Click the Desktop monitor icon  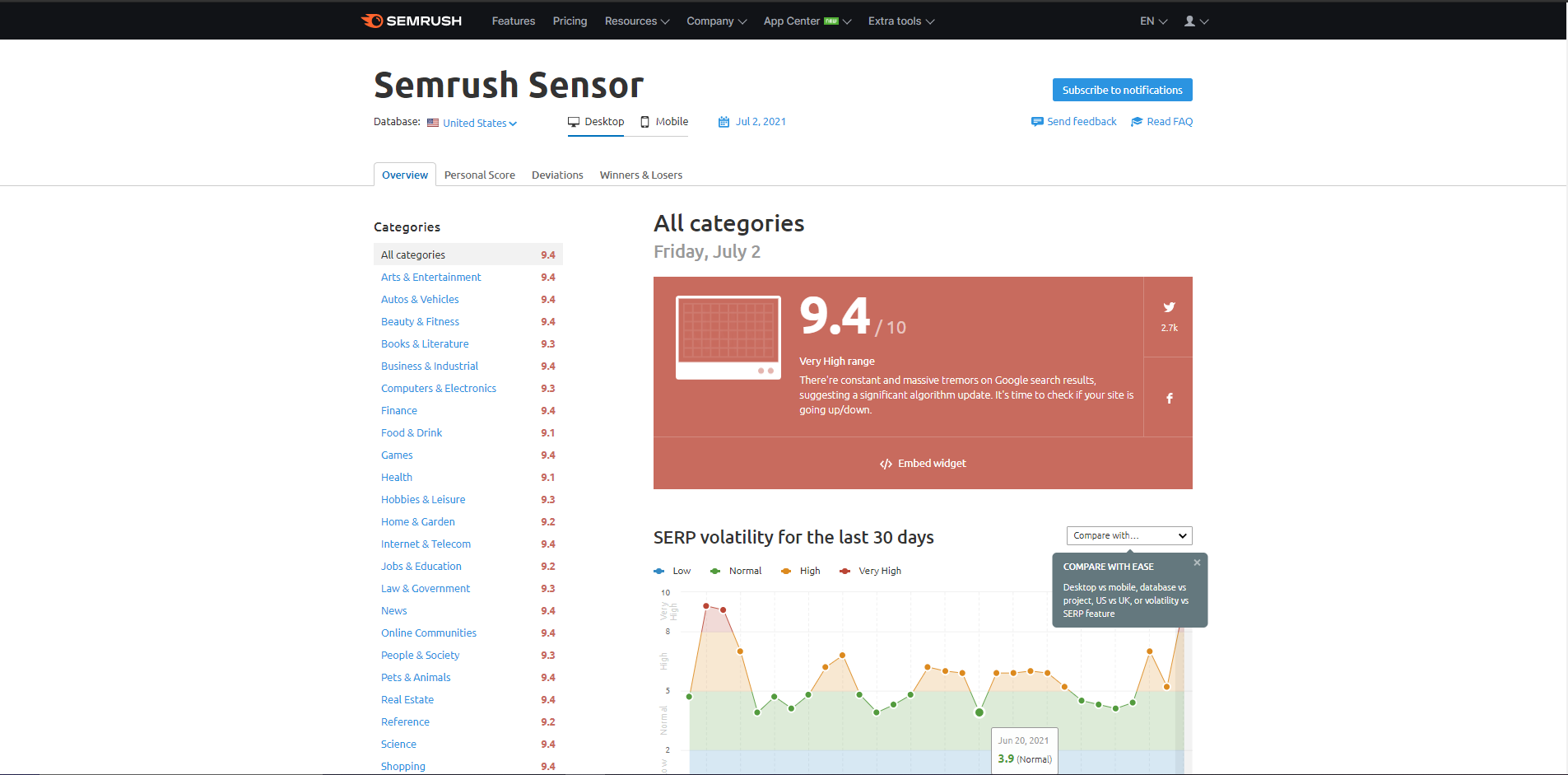click(x=574, y=122)
